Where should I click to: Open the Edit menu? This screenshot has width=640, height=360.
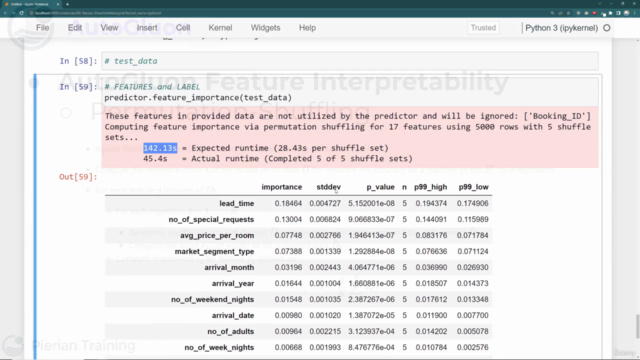tap(75, 28)
